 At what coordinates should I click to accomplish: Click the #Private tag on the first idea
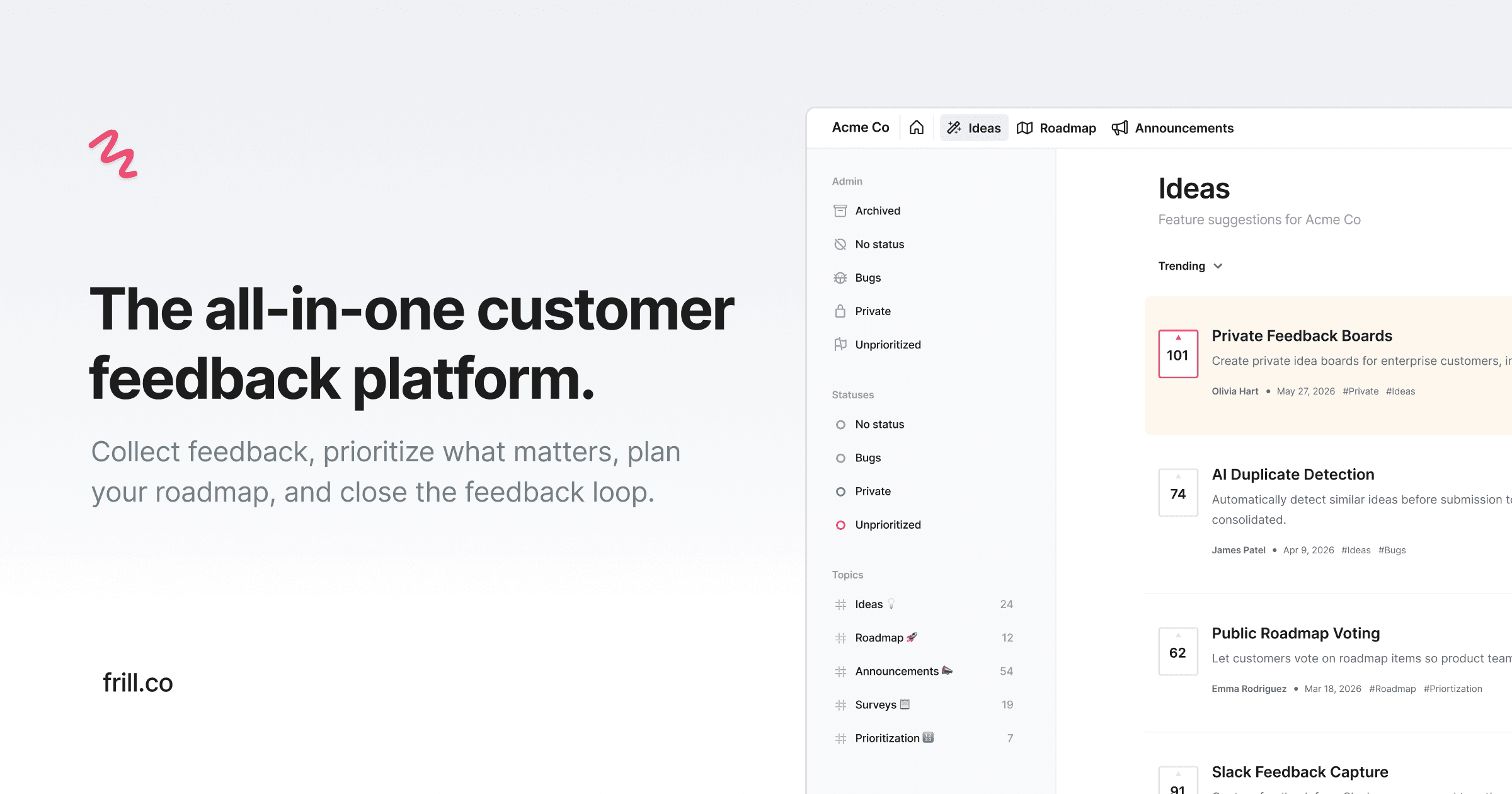coord(1360,391)
